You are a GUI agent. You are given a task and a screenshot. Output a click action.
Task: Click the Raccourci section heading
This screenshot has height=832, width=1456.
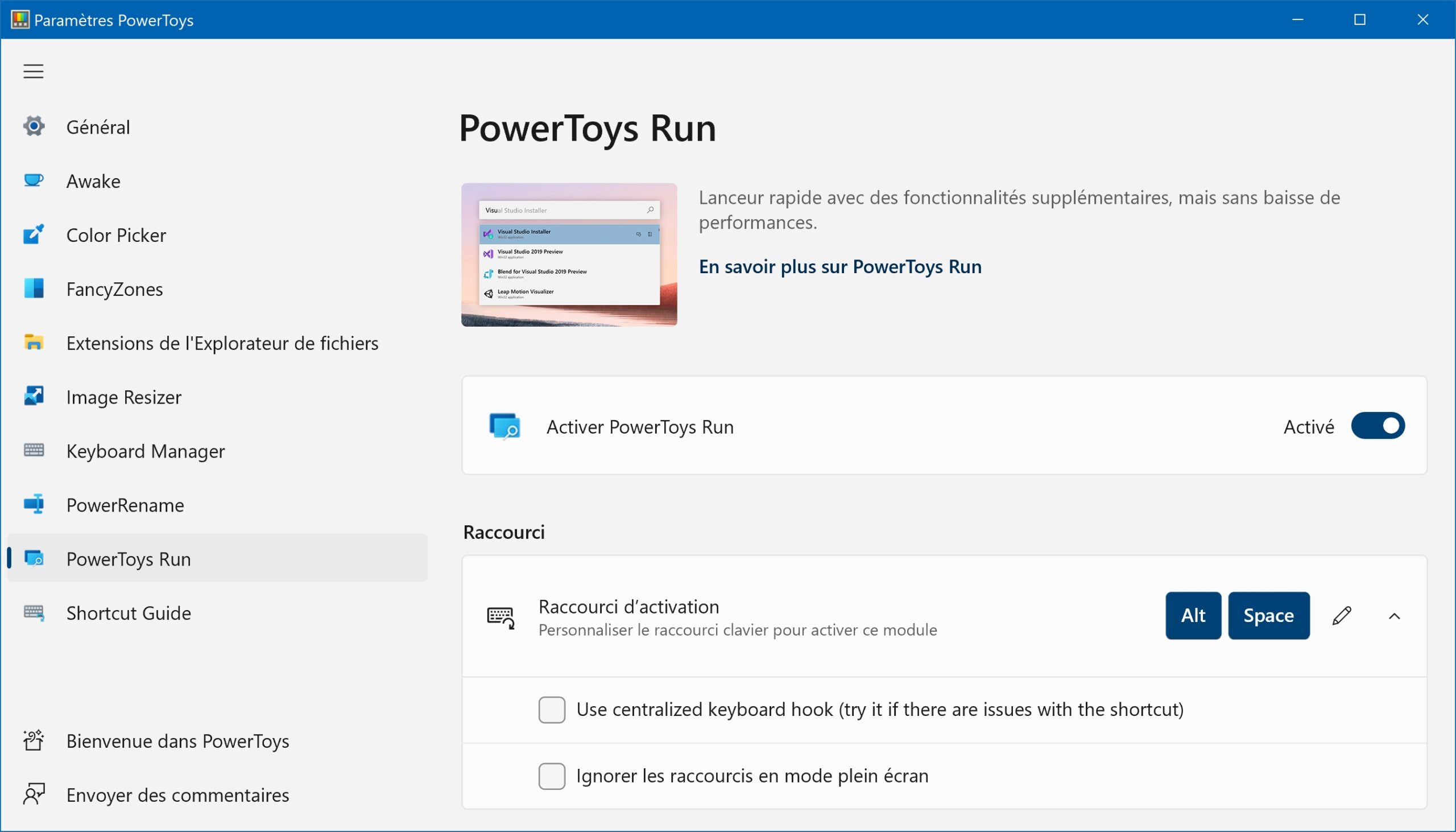503,532
